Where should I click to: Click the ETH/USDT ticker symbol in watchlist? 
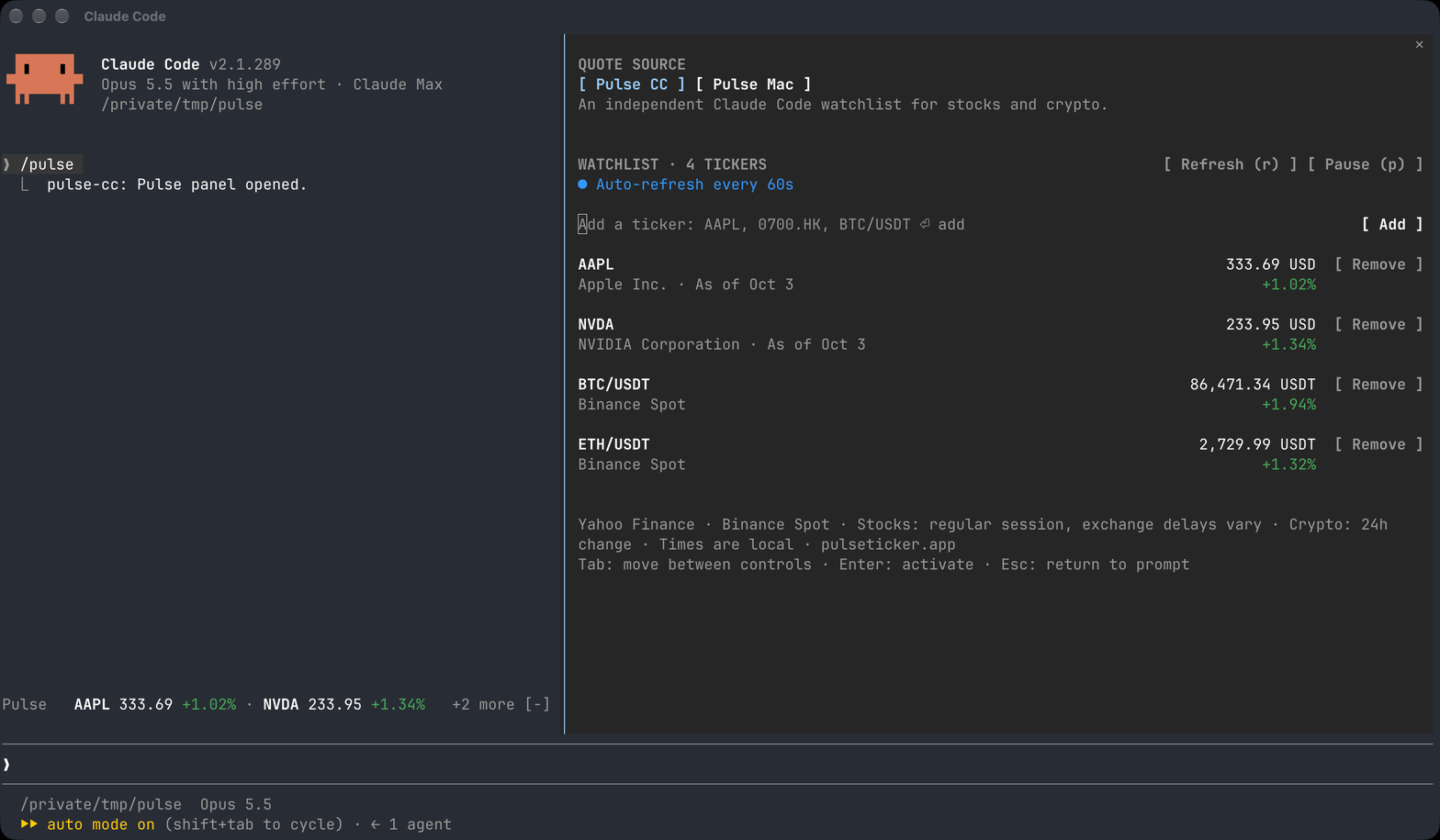[613, 444]
